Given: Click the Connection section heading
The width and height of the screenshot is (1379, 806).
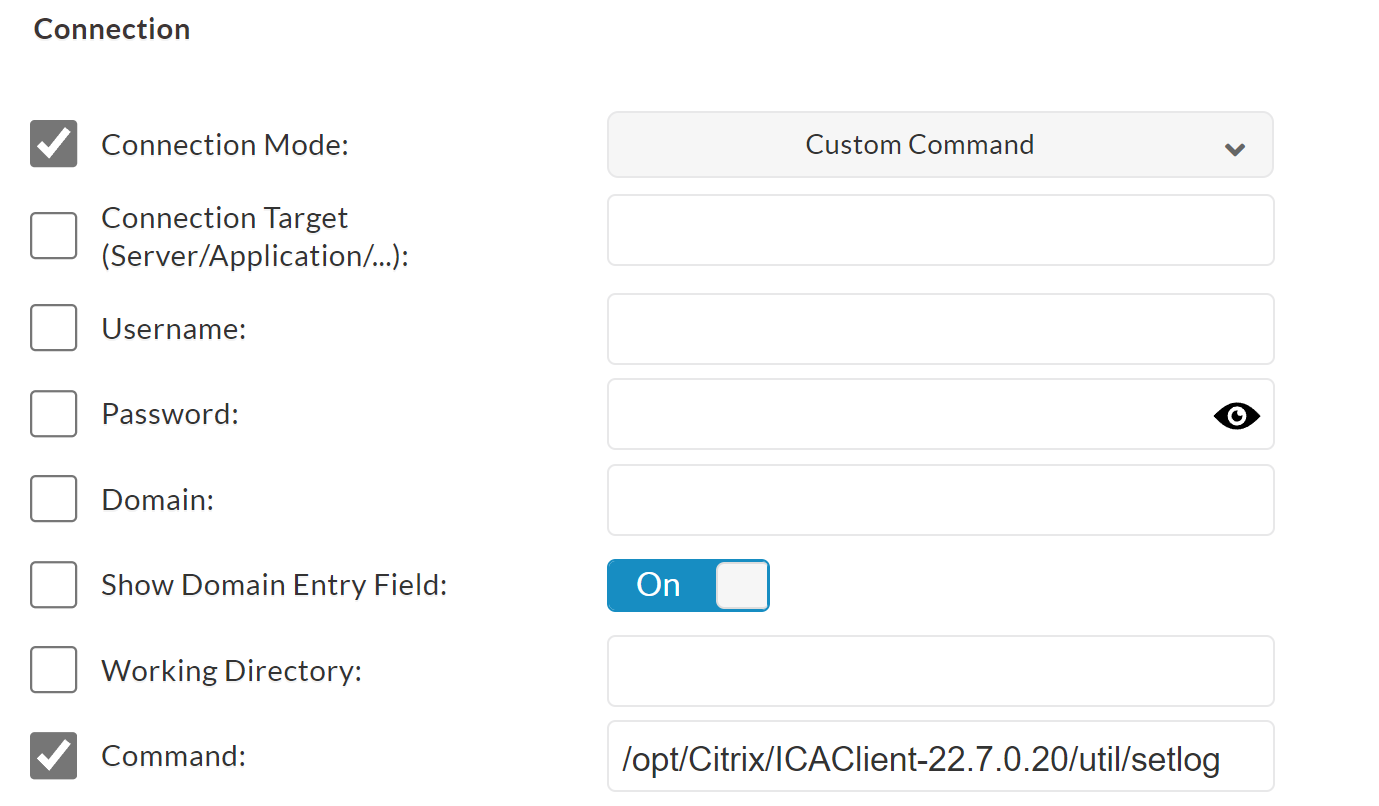Looking at the screenshot, I should (x=111, y=28).
